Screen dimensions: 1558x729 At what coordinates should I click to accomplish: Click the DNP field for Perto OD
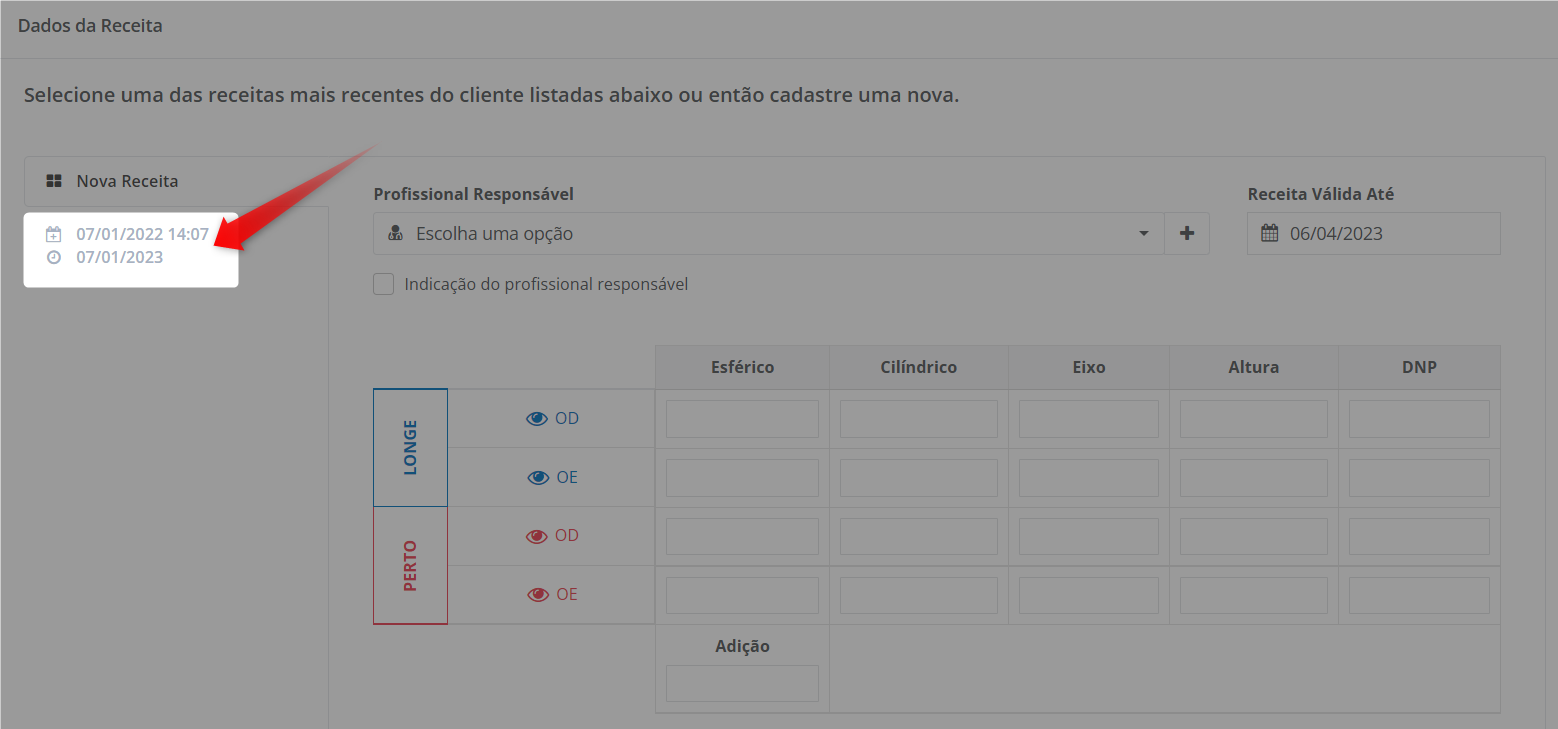(x=1419, y=537)
